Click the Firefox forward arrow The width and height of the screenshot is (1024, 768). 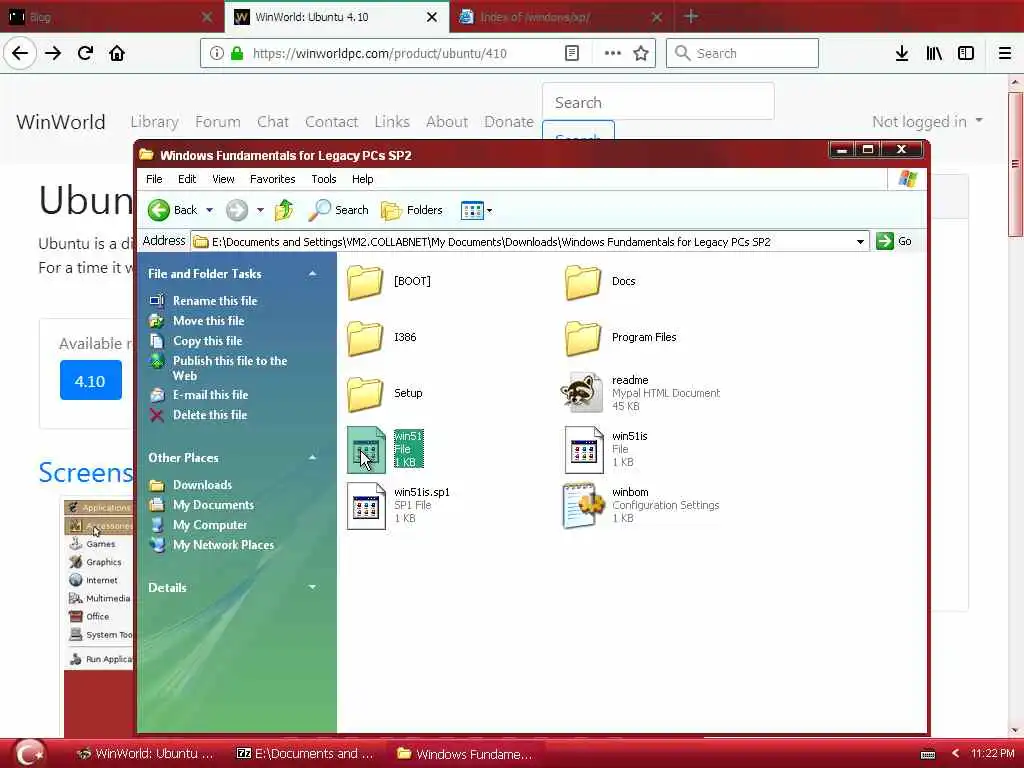pos(53,53)
